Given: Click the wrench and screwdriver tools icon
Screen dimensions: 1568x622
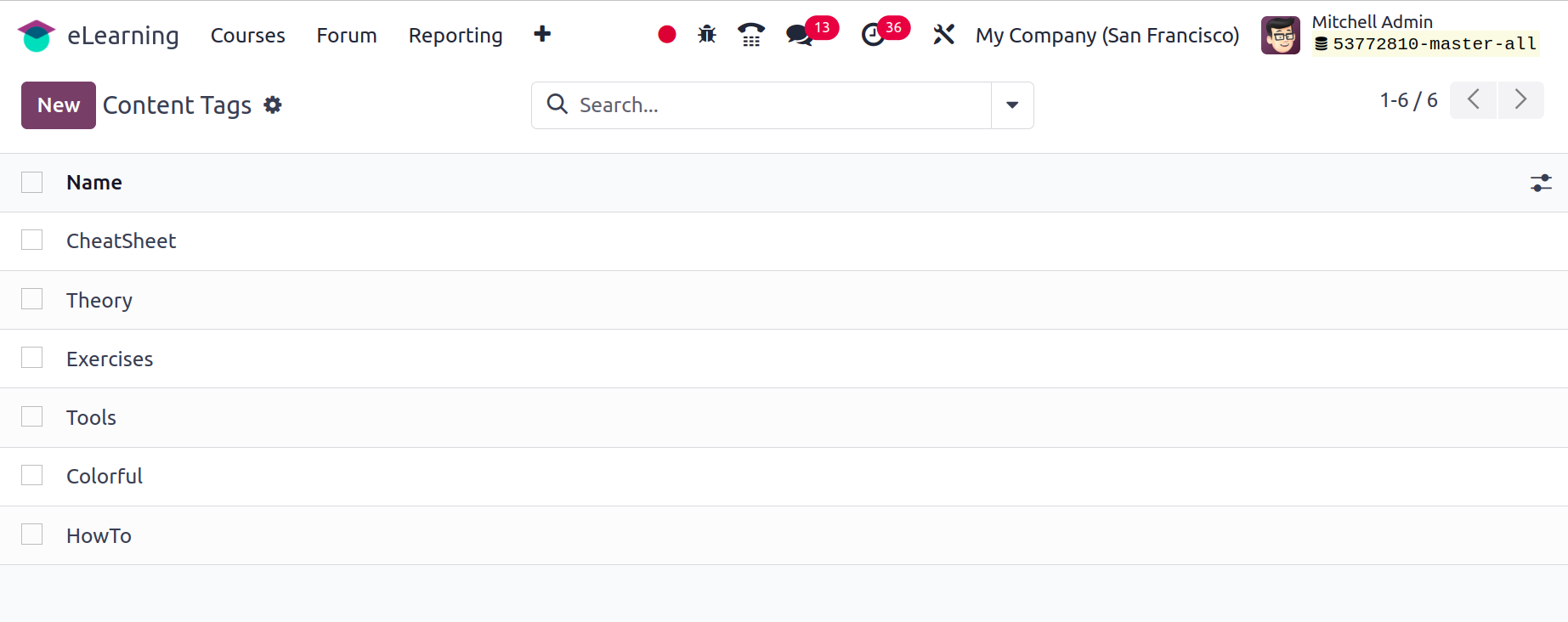Looking at the screenshot, I should click(943, 35).
